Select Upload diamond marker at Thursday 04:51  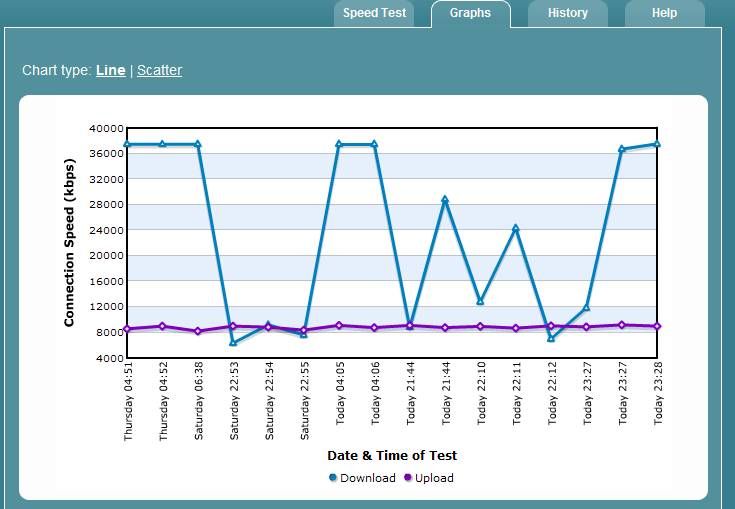127,329
